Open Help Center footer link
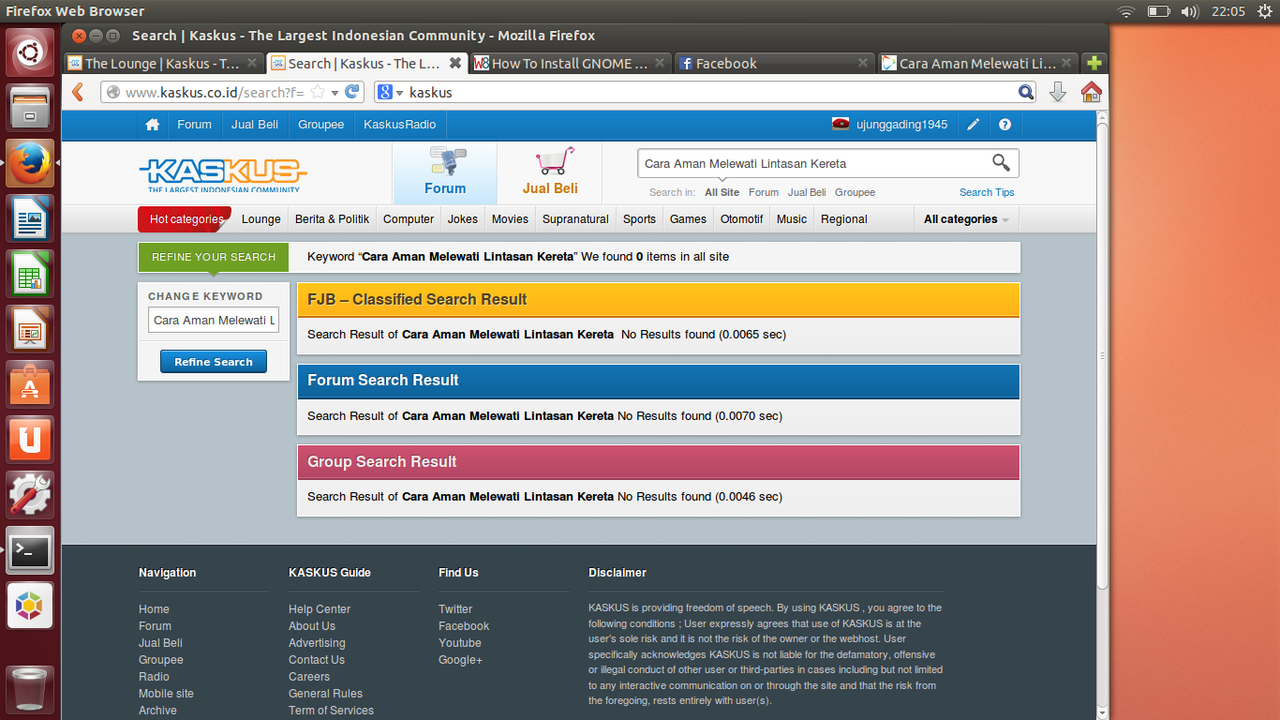Viewport: 1280px width, 720px height. point(319,609)
